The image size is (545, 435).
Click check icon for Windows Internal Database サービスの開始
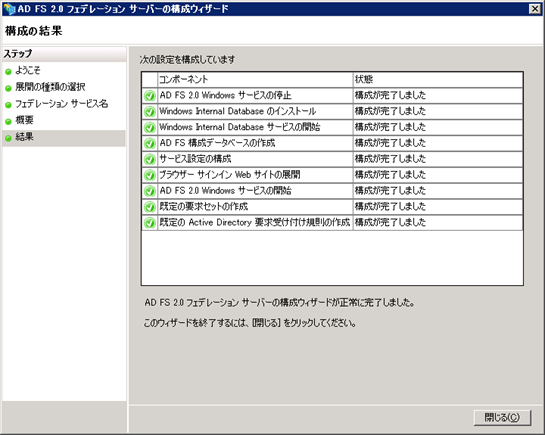(150, 128)
